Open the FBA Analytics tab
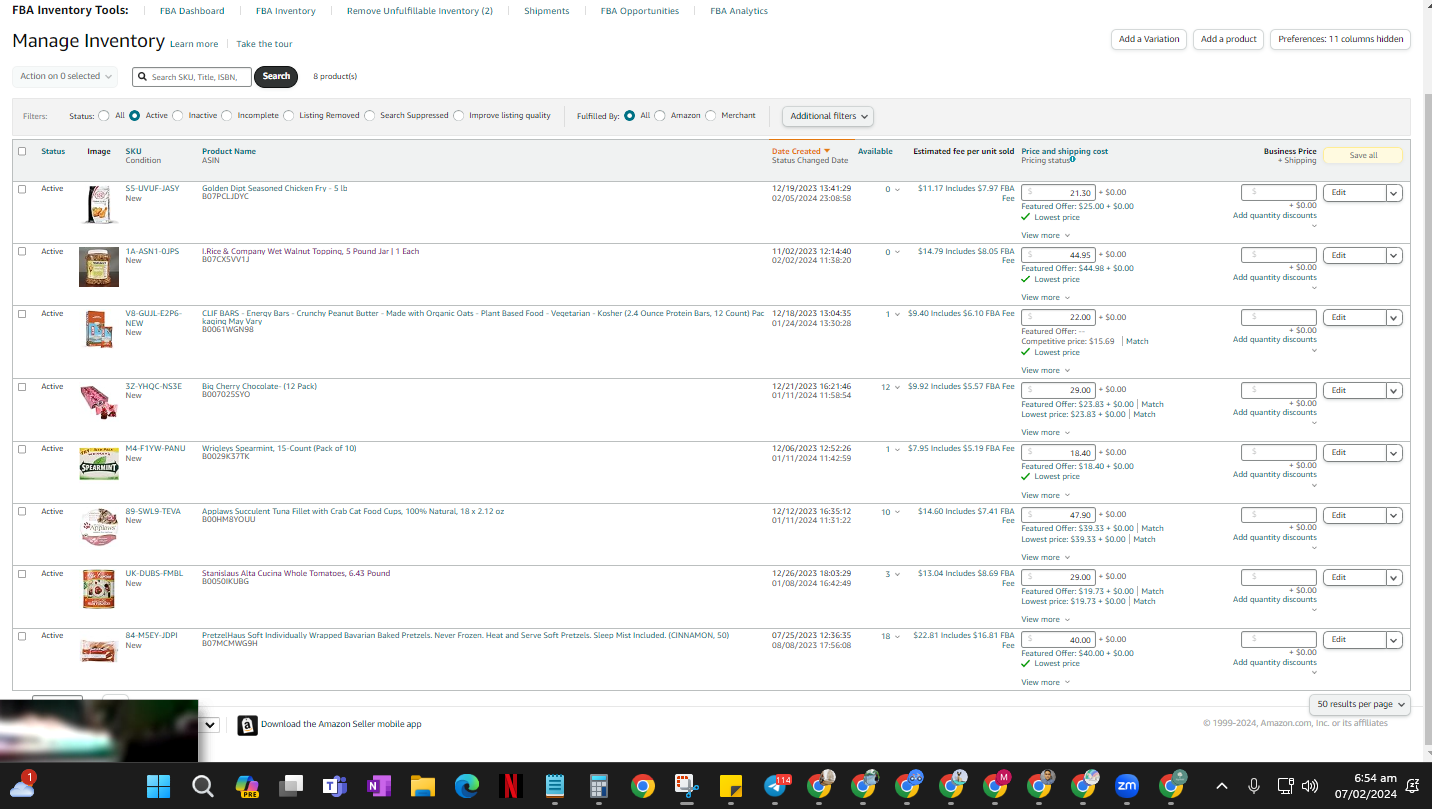Image resolution: width=1432 pixels, height=809 pixels. [x=739, y=11]
